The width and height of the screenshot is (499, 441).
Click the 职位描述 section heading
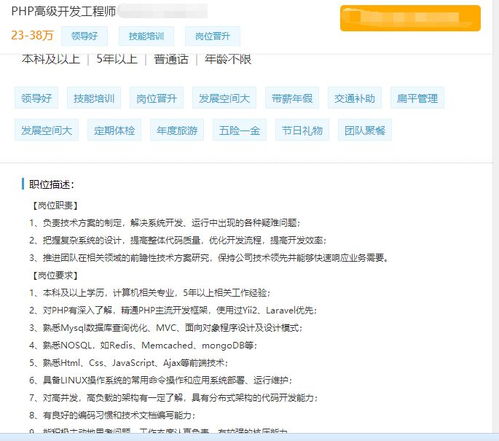[x=51, y=184]
